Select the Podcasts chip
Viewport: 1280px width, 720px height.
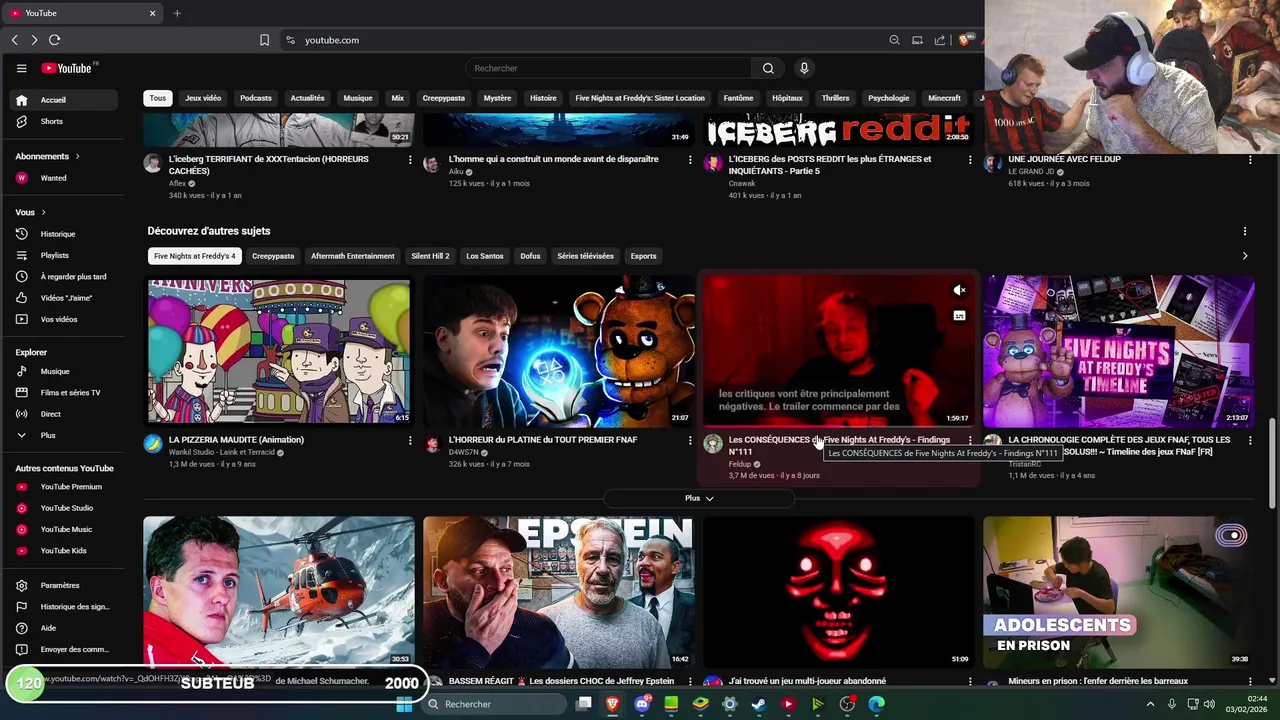click(x=256, y=98)
